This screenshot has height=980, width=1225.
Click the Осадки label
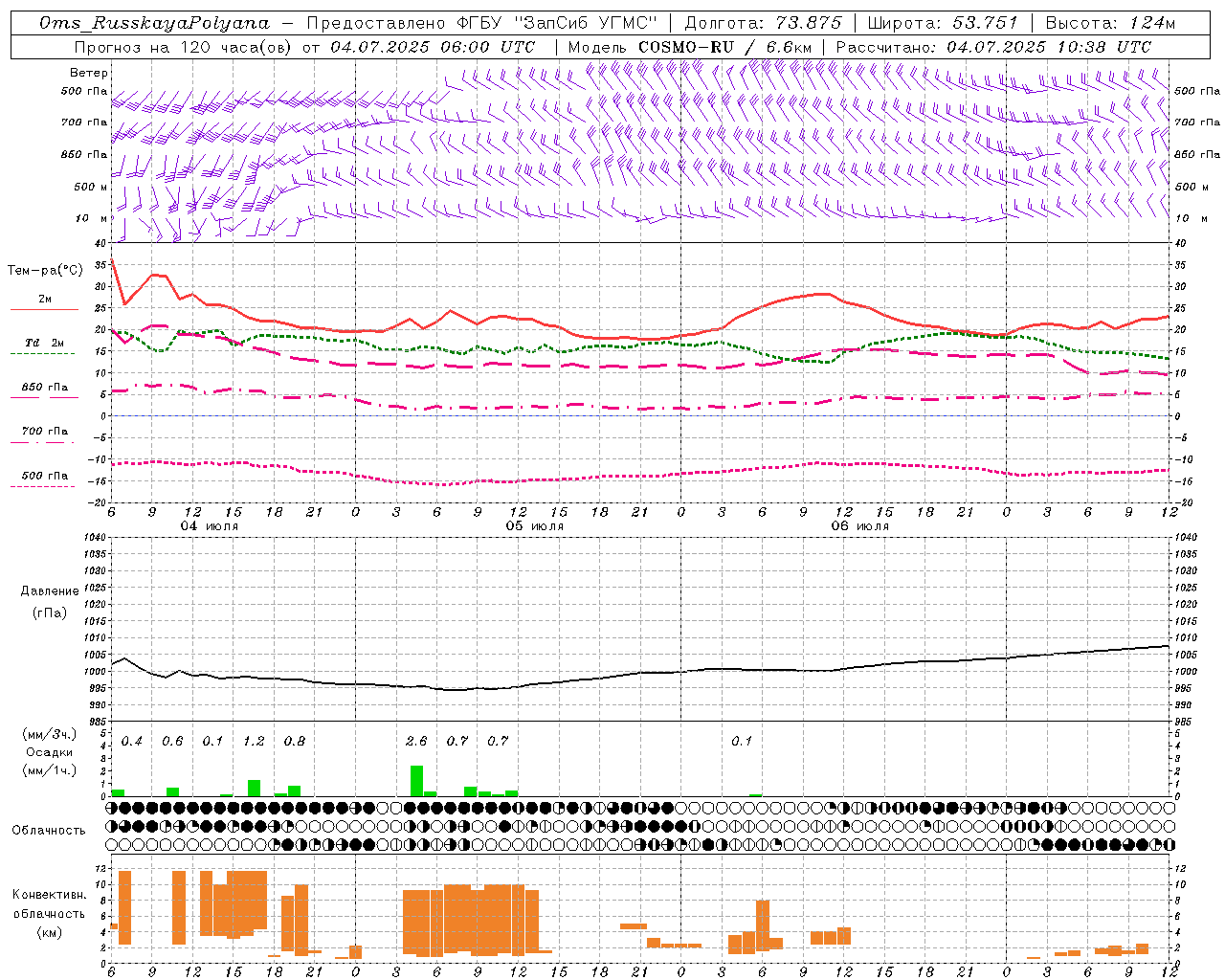click(50, 752)
